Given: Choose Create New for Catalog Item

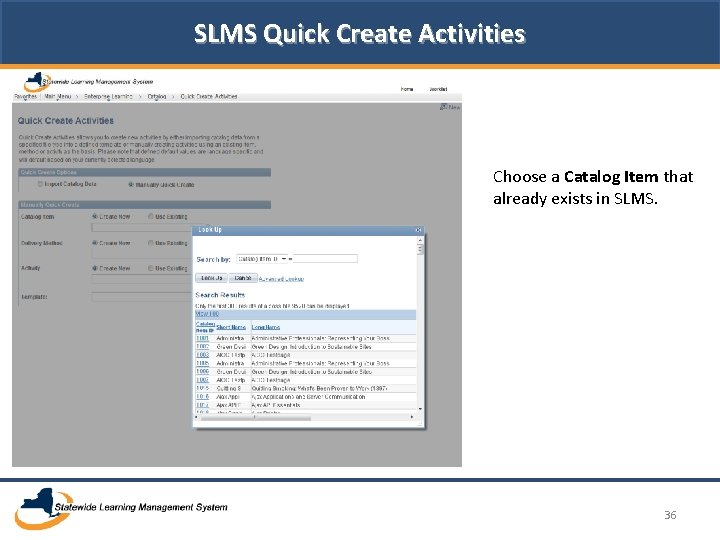Looking at the screenshot, I should tap(95, 216).
